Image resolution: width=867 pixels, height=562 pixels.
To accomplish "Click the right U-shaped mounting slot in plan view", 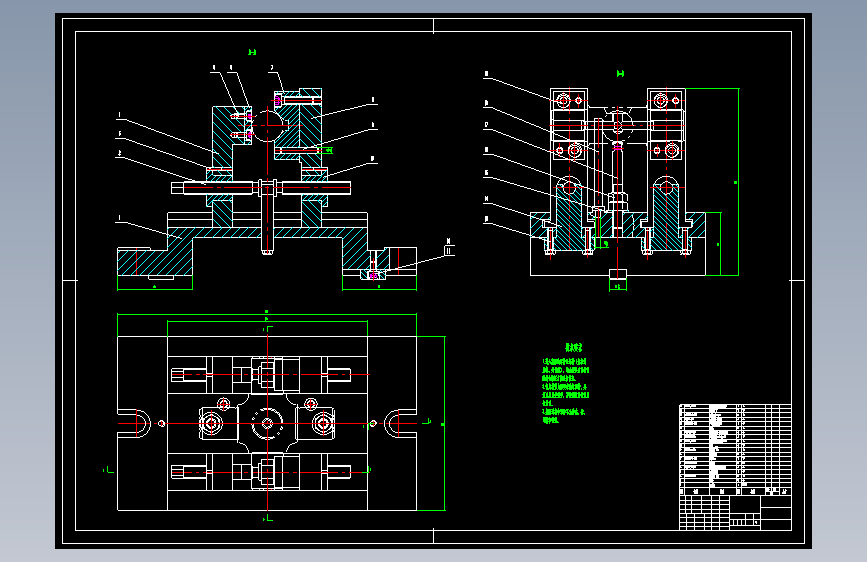I will [x=400, y=424].
